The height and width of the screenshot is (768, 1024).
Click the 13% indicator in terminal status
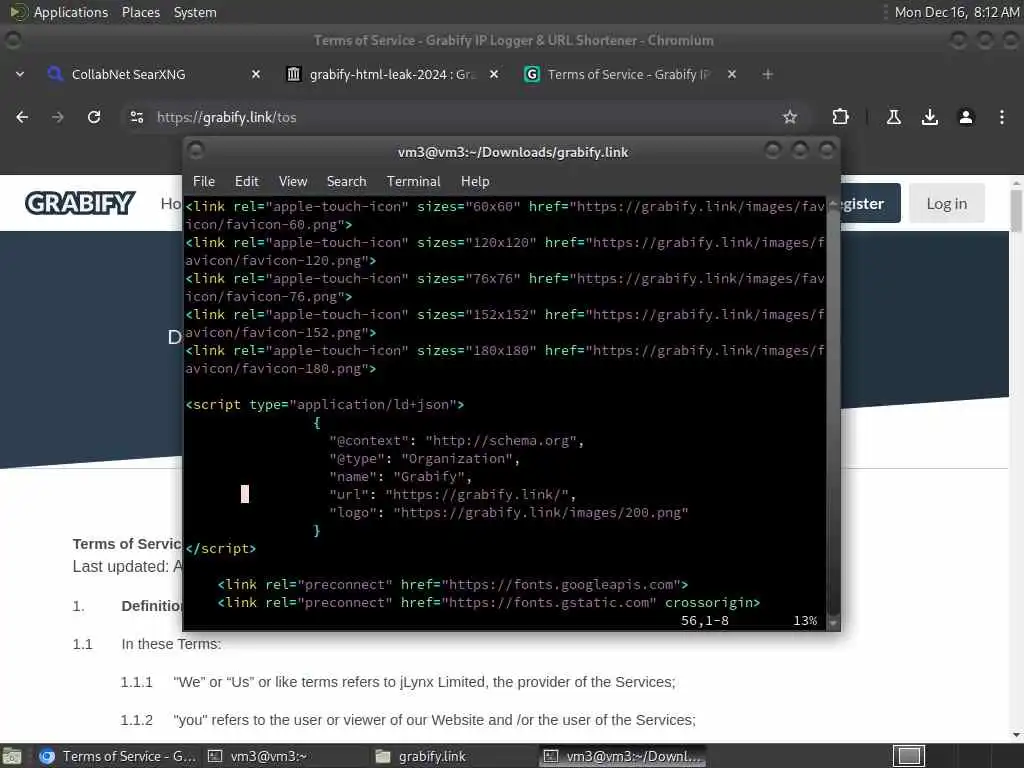805,620
